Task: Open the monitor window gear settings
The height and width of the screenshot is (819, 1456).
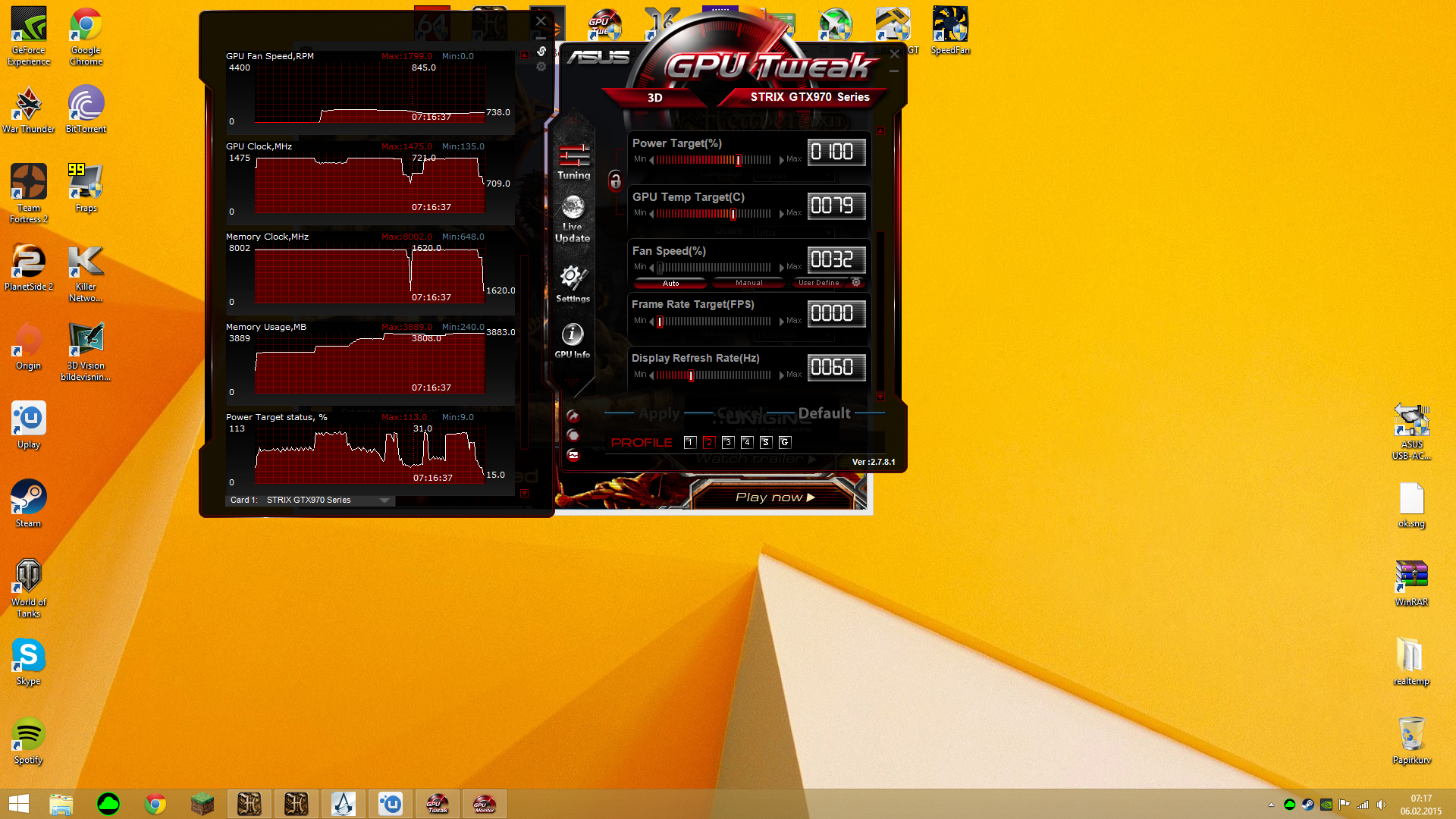Action: pyautogui.click(x=541, y=67)
